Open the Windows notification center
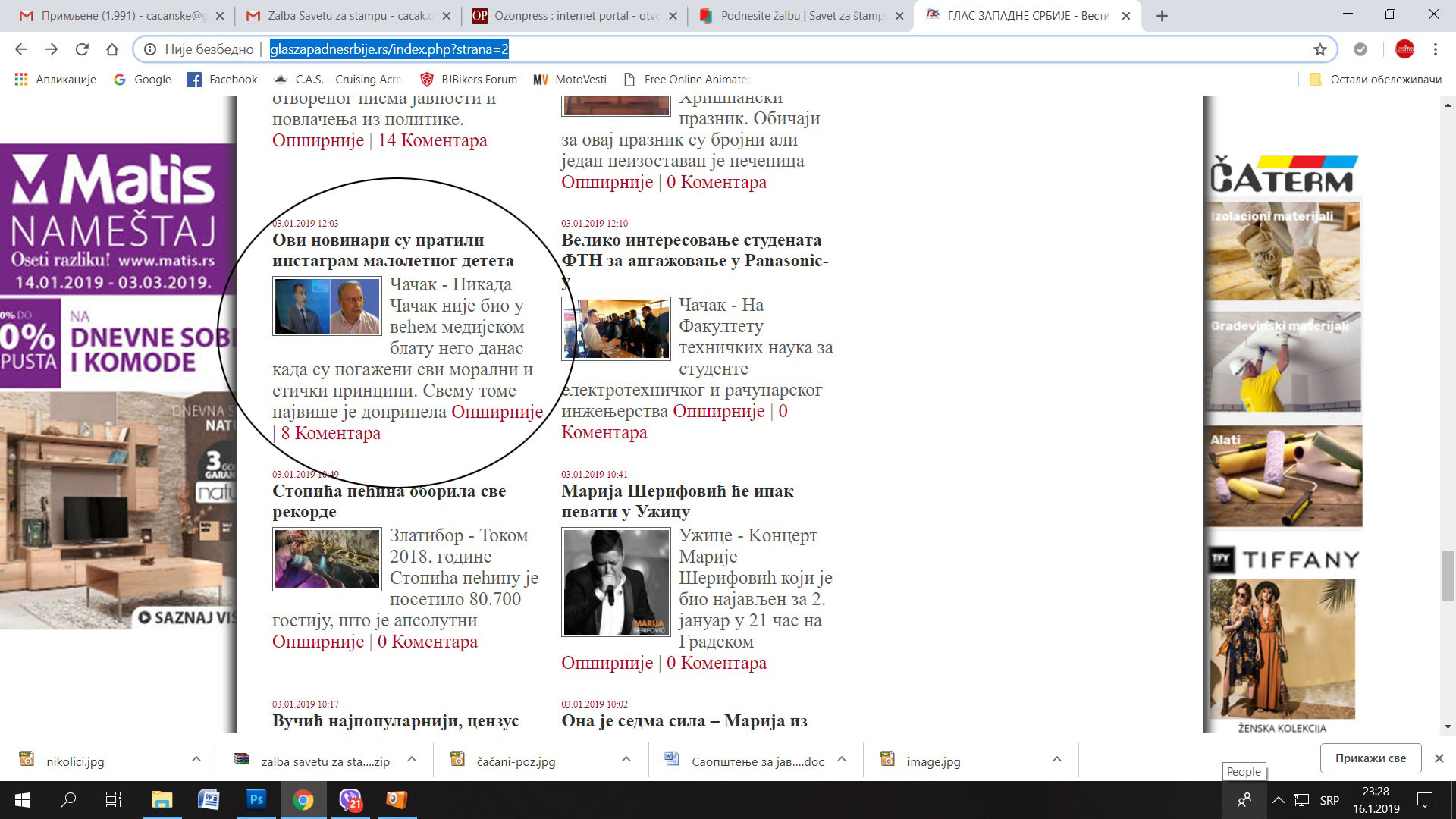 click(1425, 800)
